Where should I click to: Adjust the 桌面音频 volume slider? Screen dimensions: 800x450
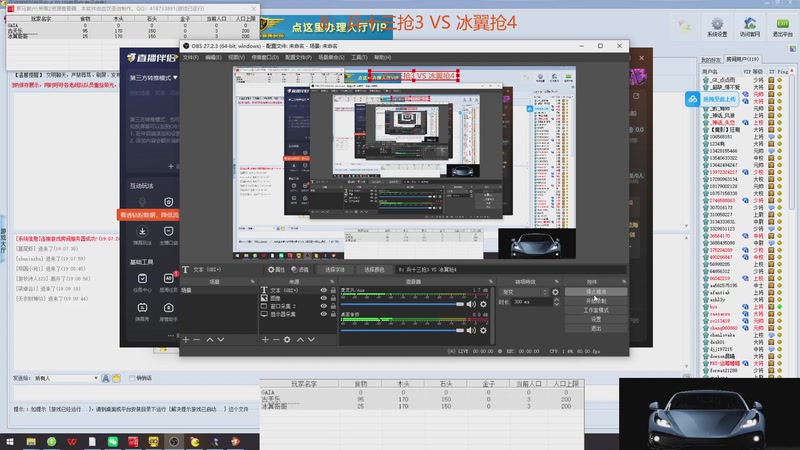pyautogui.click(x=402, y=331)
